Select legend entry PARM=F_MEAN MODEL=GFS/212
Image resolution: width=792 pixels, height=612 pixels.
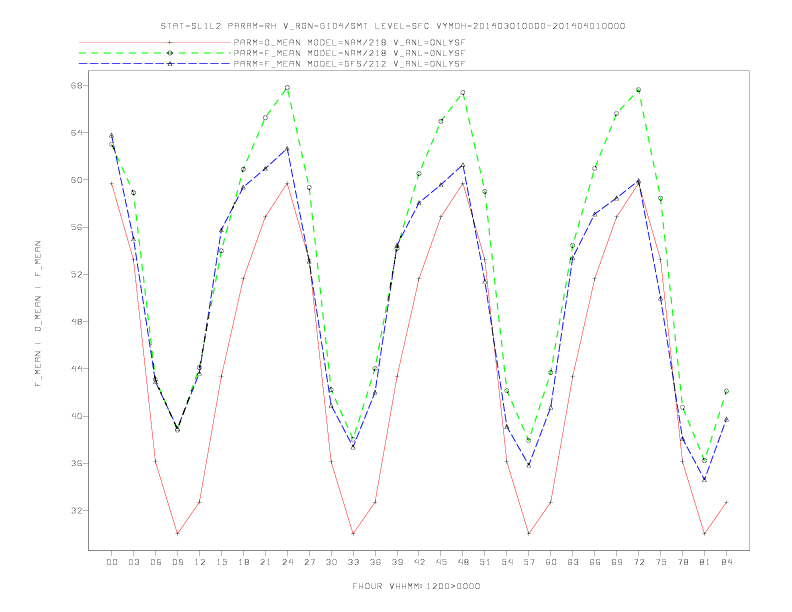(349, 64)
